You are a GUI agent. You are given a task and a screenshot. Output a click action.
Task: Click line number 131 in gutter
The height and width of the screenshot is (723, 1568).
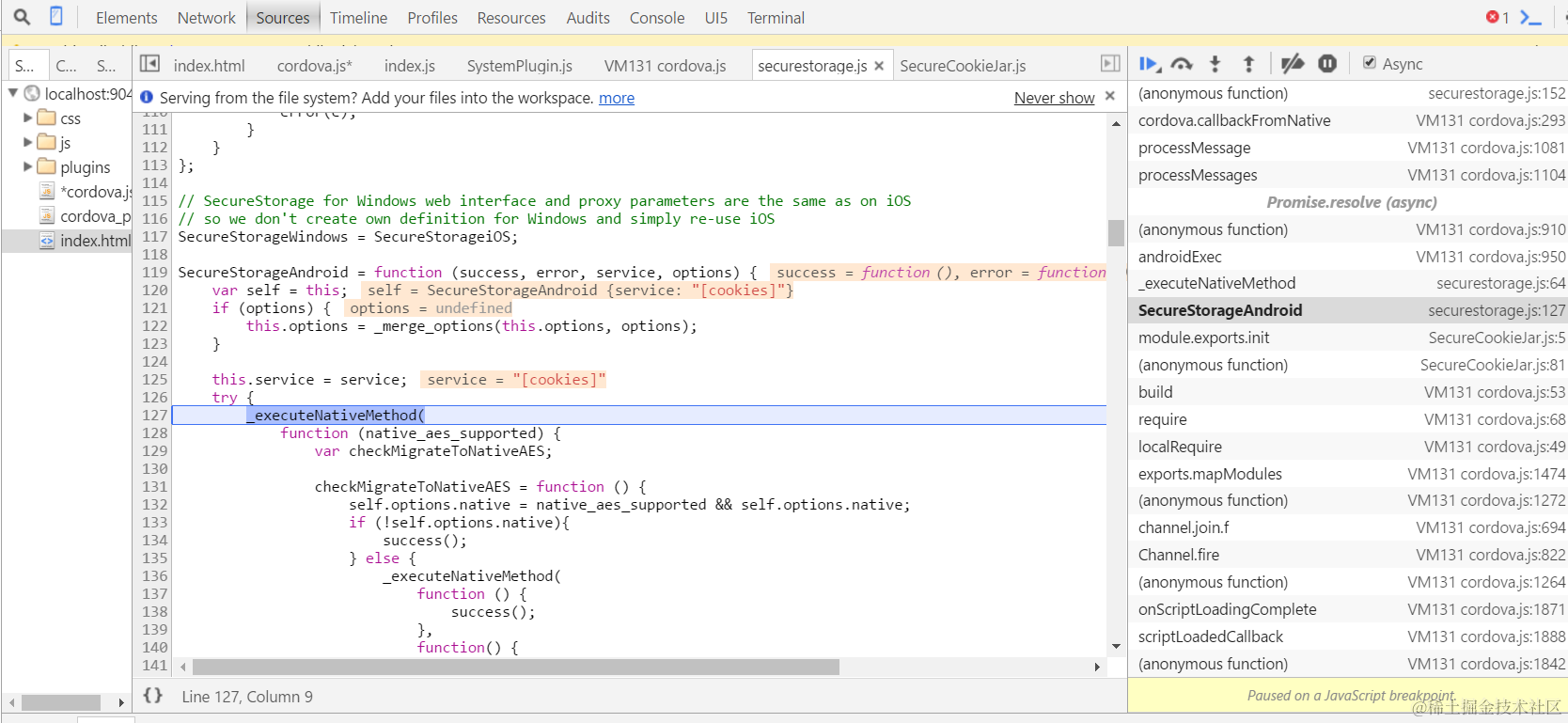click(154, 486)
